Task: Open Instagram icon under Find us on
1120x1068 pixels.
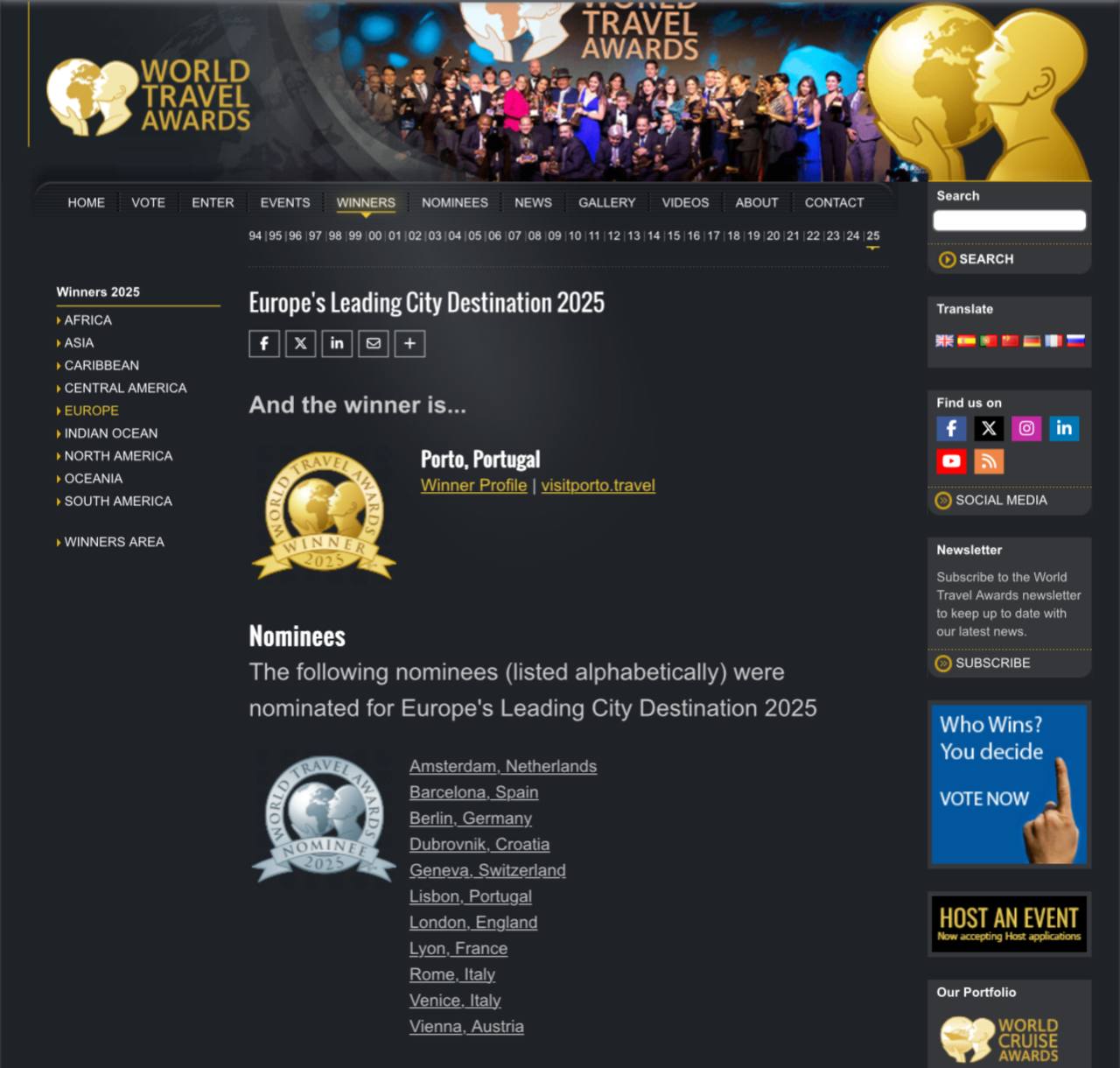Action: click(x=1026, y=428)
